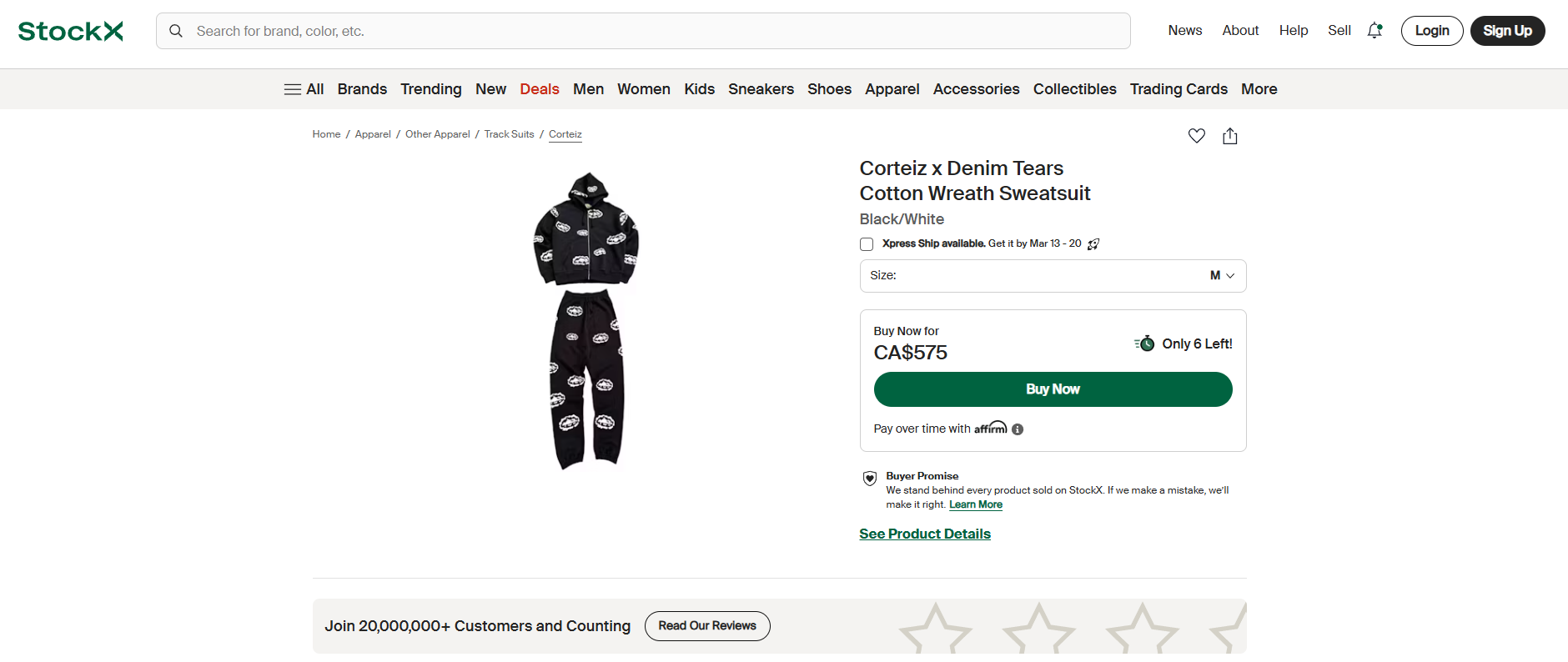Click the Buy Now button

click(1053, 389)
